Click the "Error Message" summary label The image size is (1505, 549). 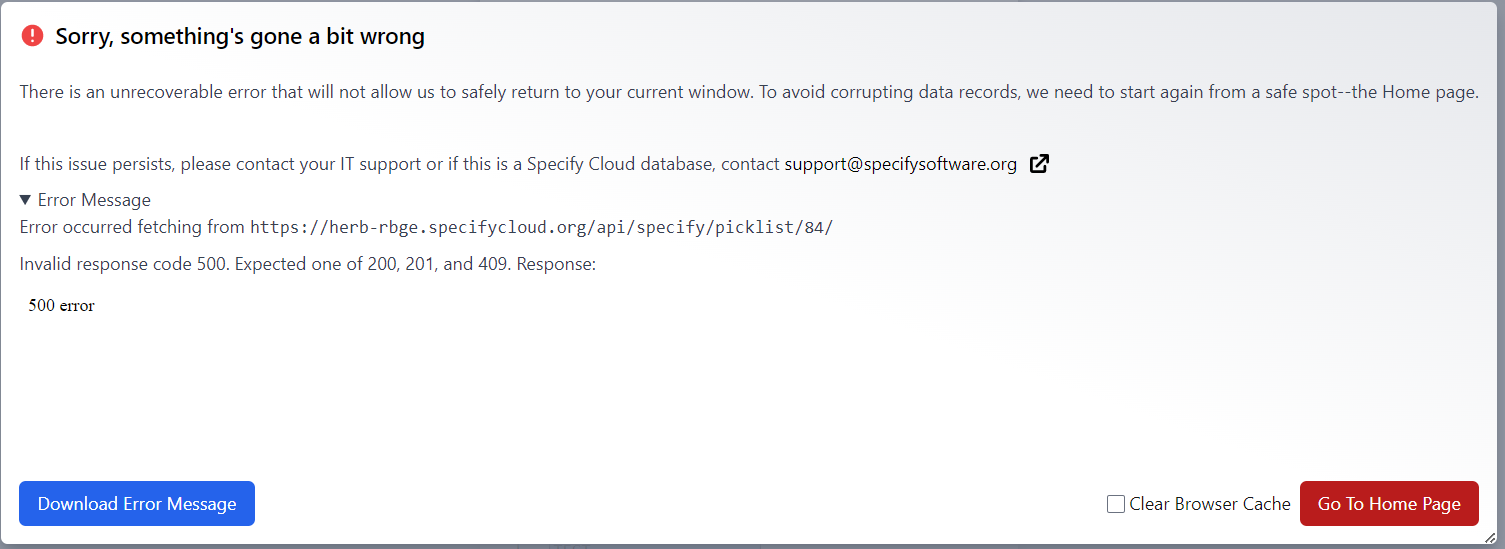tap(94, 200)
